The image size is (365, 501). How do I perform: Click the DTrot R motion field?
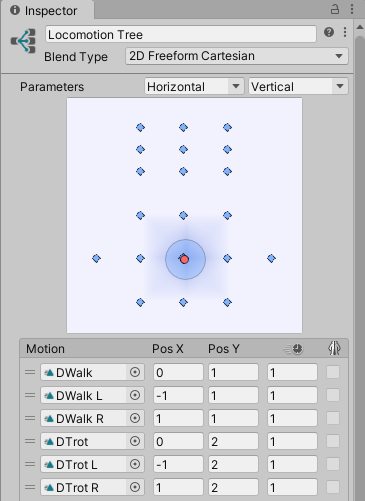[92, 487]
